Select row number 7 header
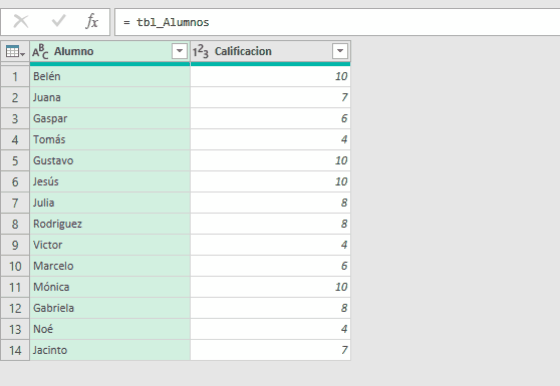The width and height of the screenshot is (560, 386). coord(15,202)
